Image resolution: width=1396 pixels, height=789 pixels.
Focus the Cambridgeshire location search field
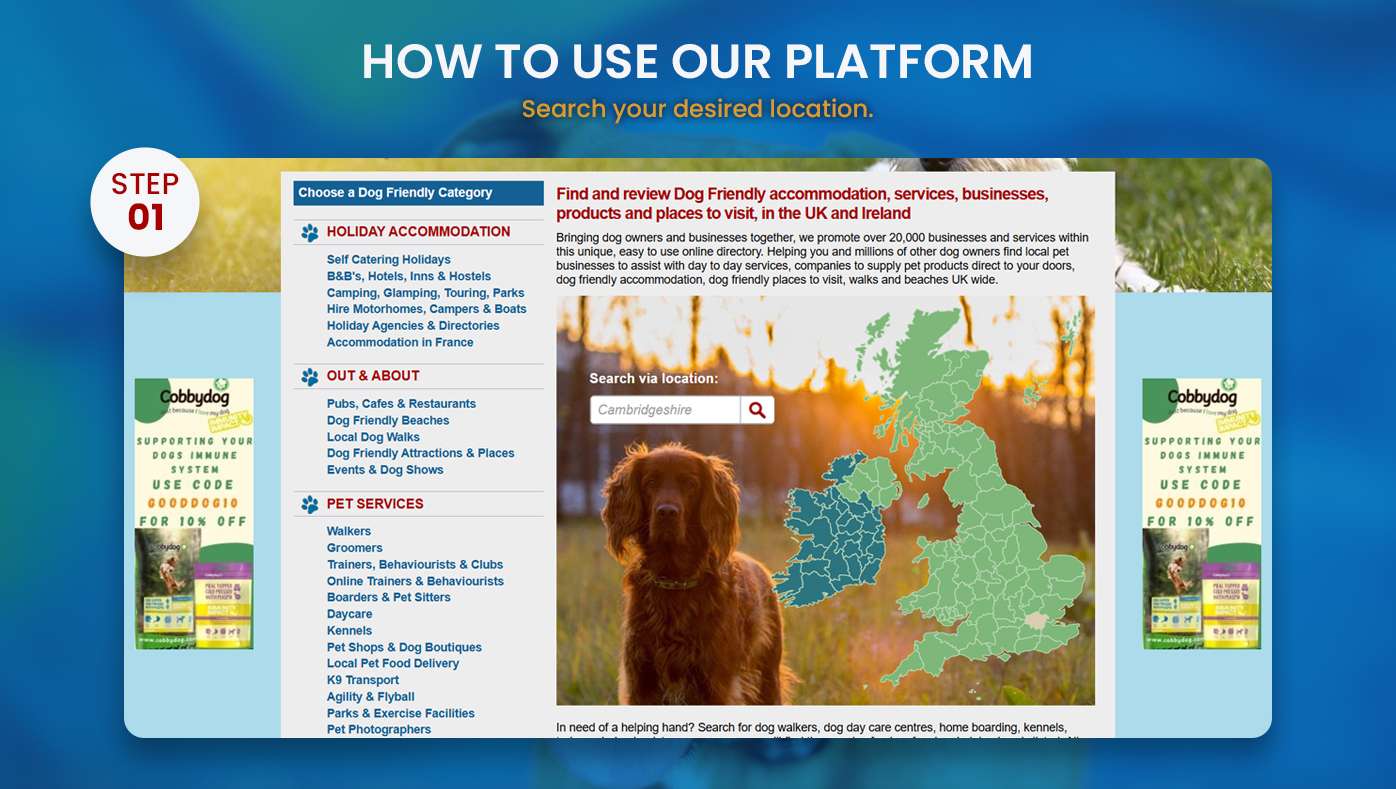665,410
